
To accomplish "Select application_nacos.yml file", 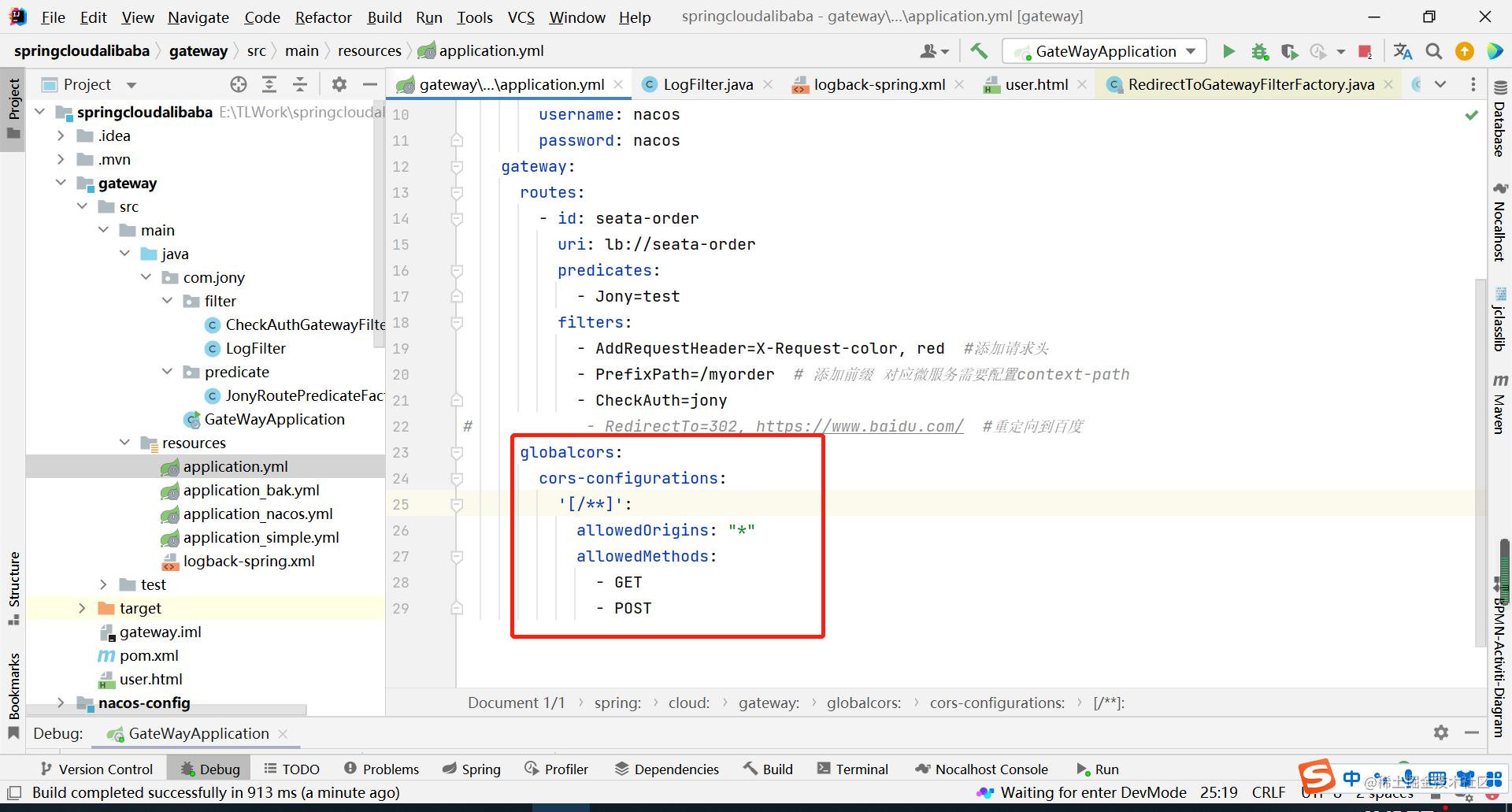I will pyautogui.click(x=258, y=514).
